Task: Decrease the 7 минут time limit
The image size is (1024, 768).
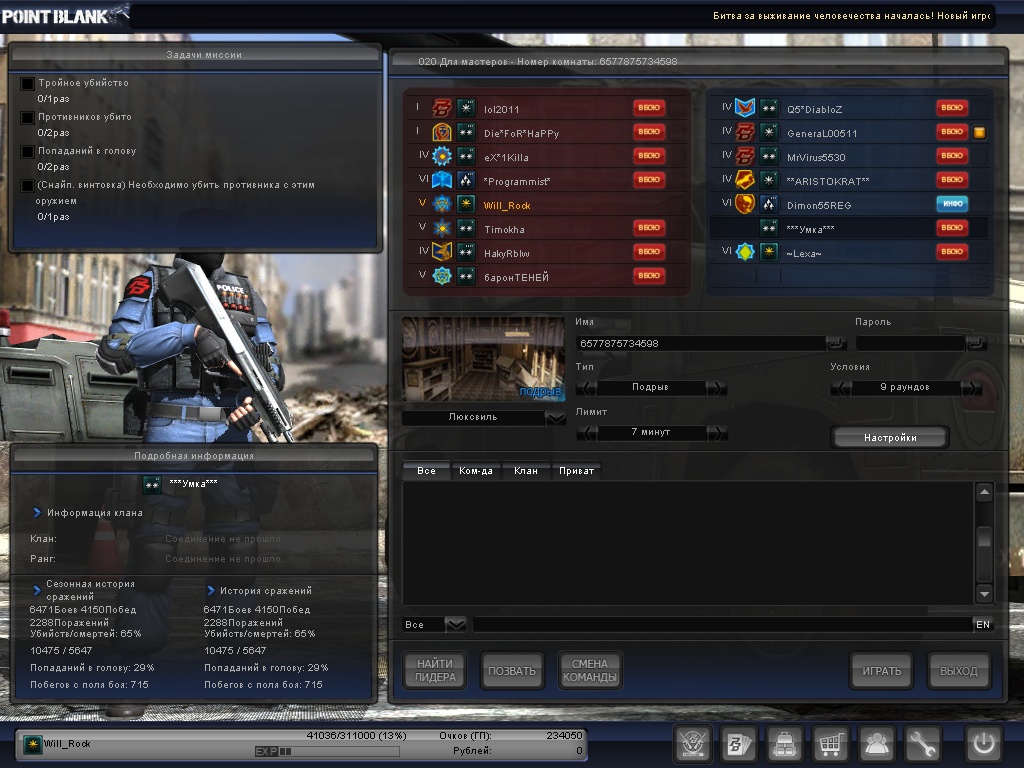Action: click(x=586, y=433)
